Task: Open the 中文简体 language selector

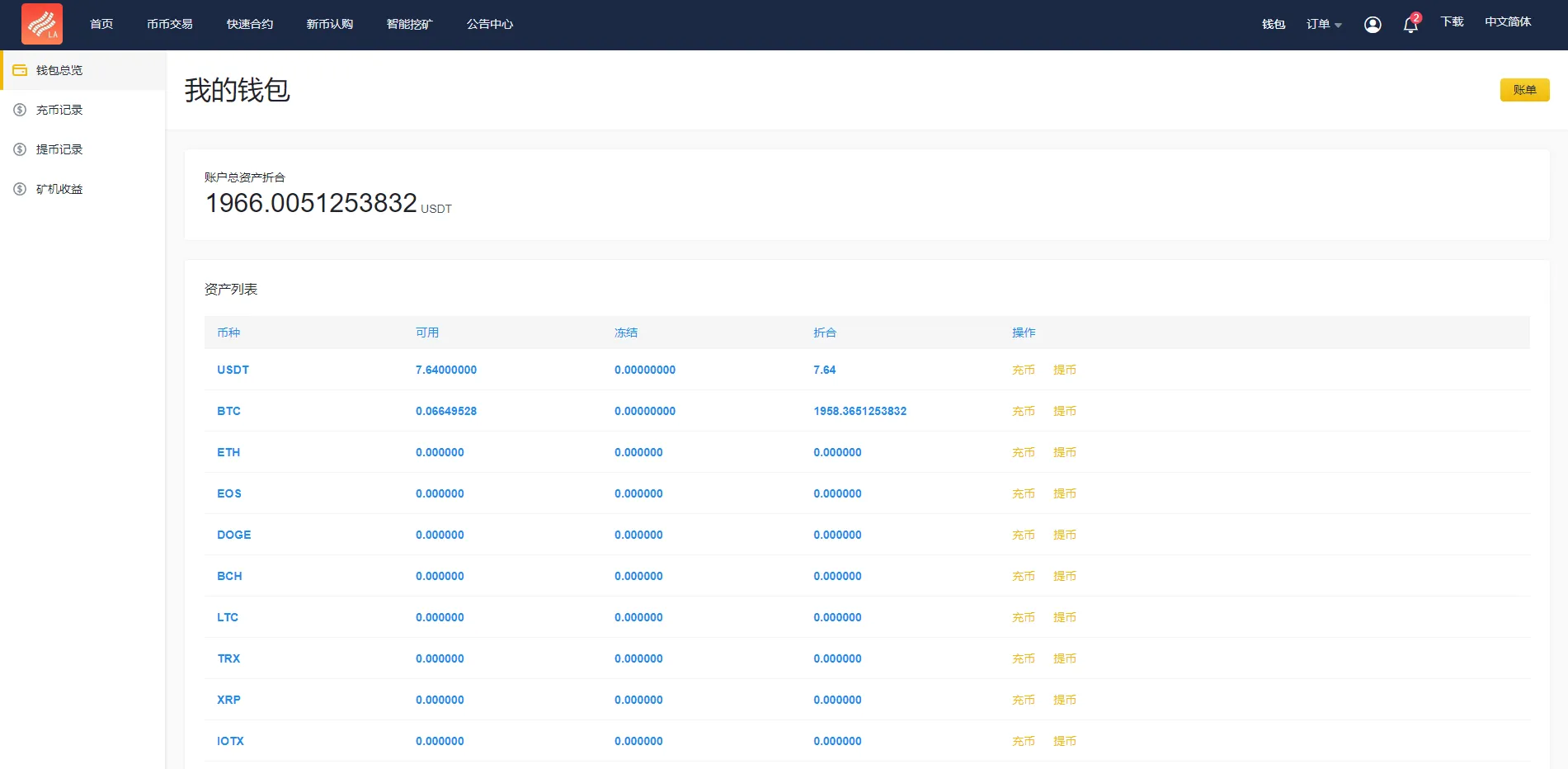Action: click(x=1507, y=22)
